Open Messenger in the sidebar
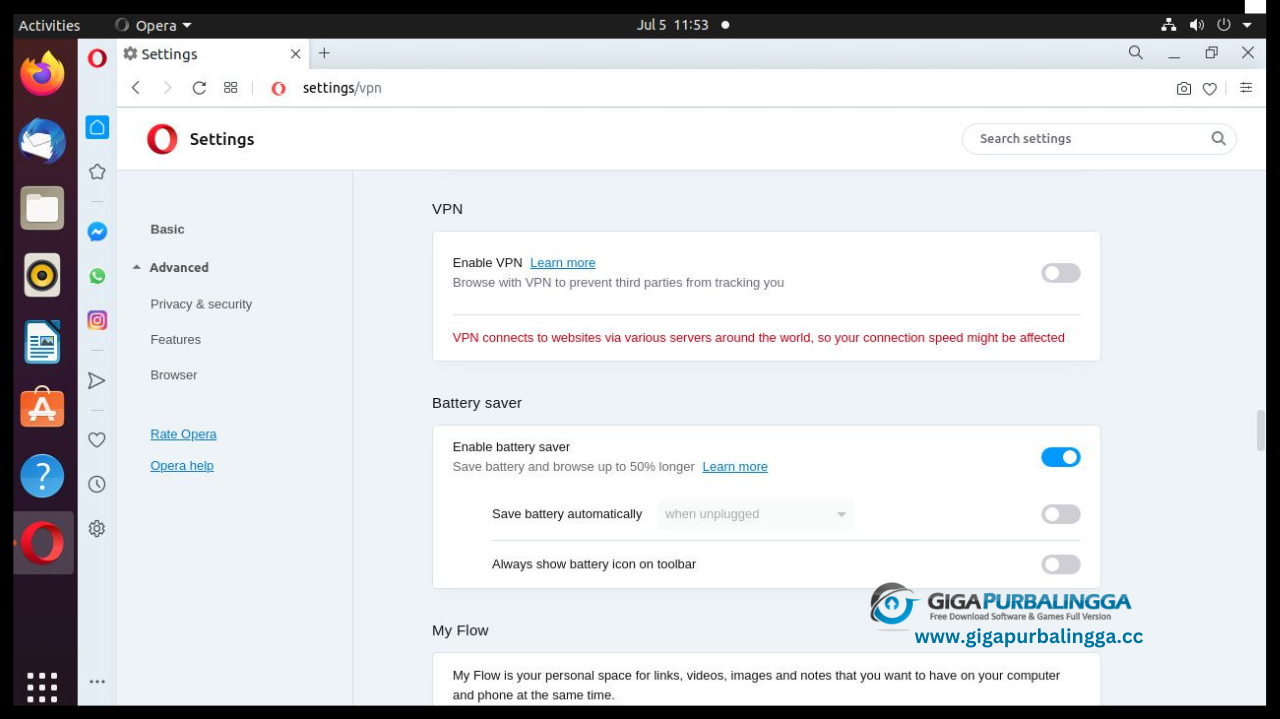 (x=97, y=231)
